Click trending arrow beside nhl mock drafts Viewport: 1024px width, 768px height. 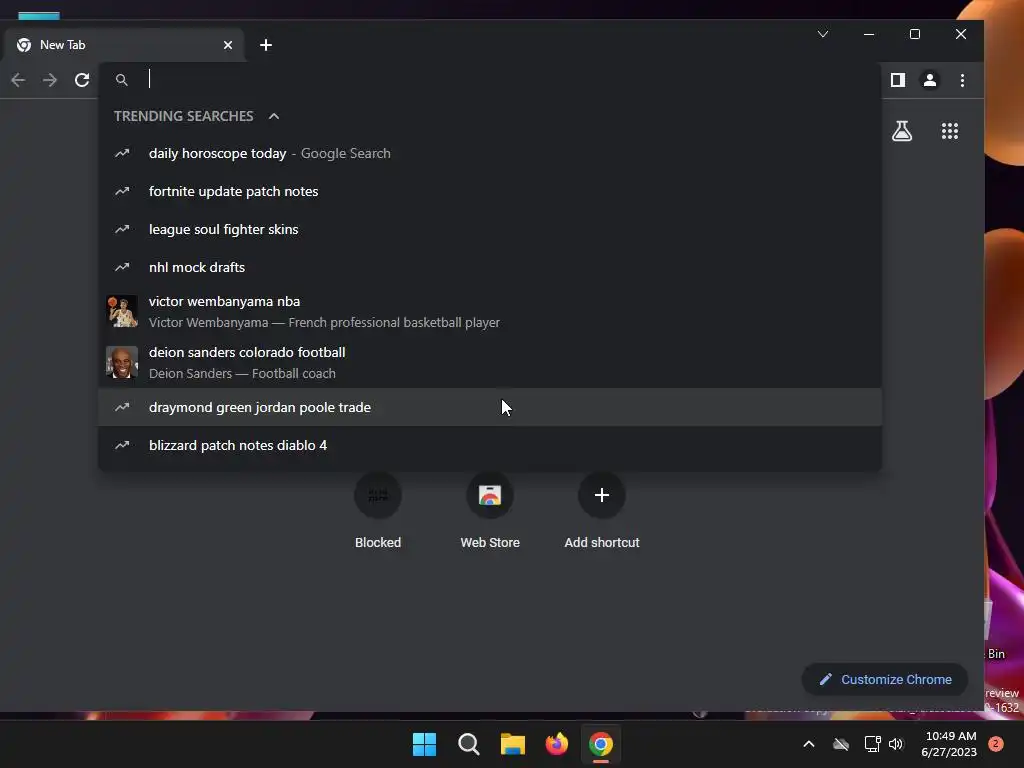pos(122,267)
